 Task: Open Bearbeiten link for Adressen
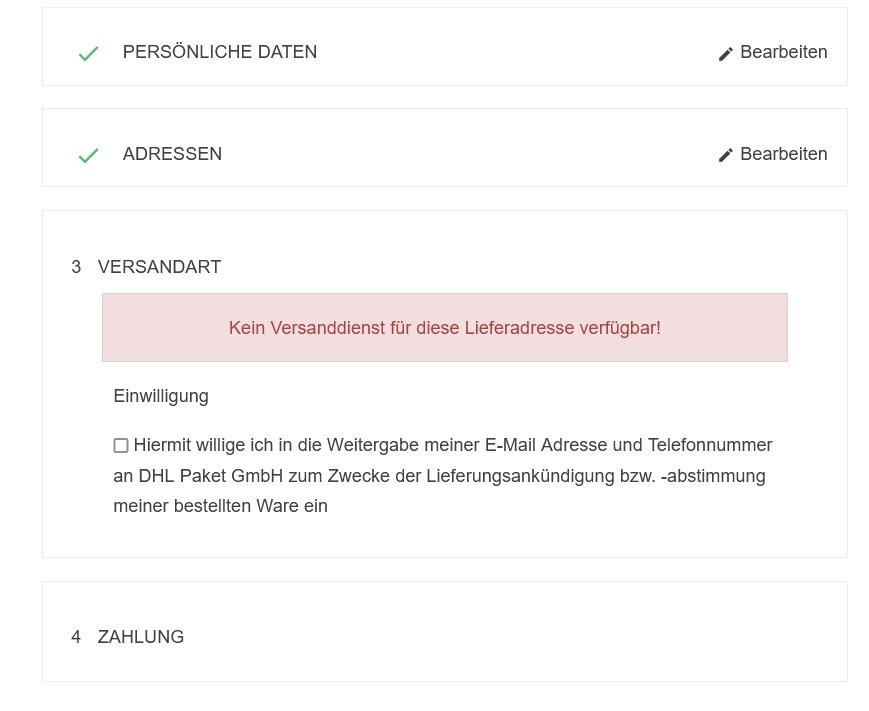783,154
